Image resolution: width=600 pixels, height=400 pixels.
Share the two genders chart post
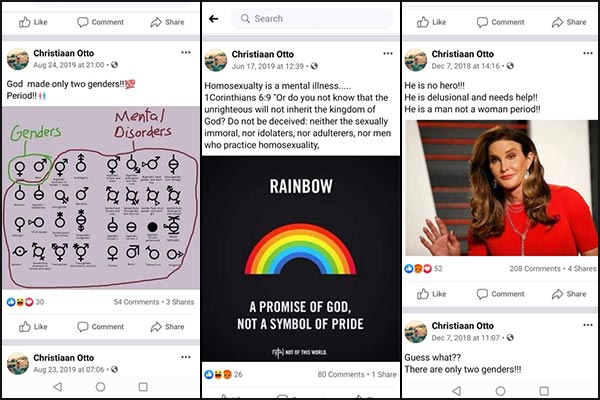(167, 327)
